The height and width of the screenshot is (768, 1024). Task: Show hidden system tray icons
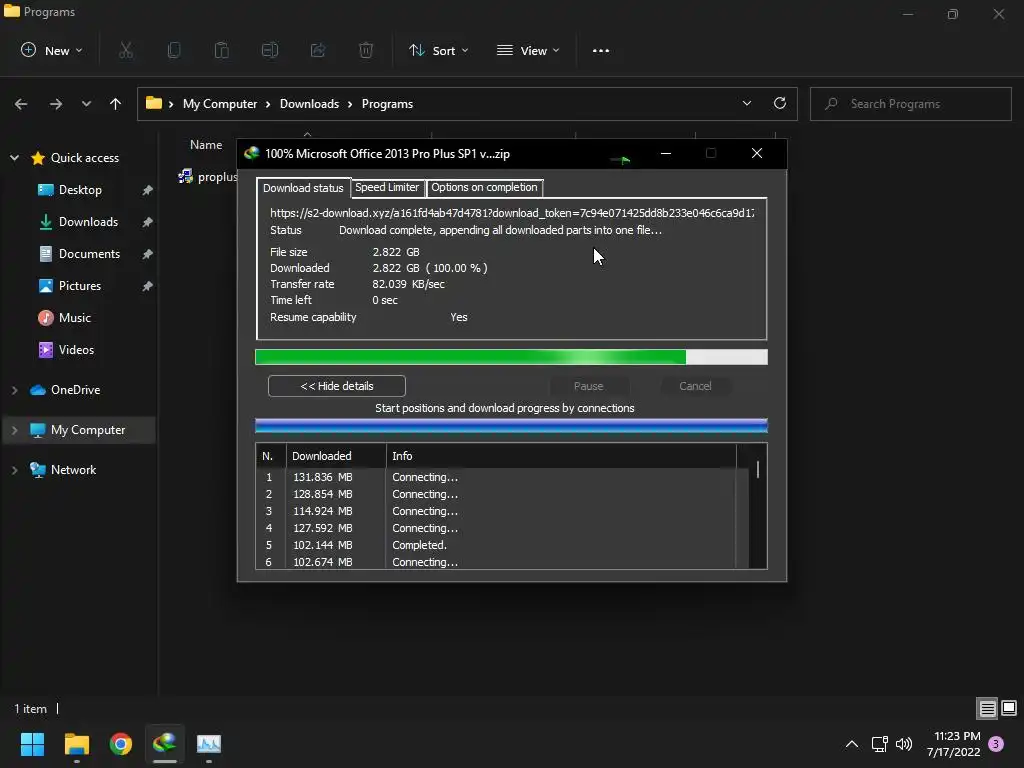tap(852, 744)
